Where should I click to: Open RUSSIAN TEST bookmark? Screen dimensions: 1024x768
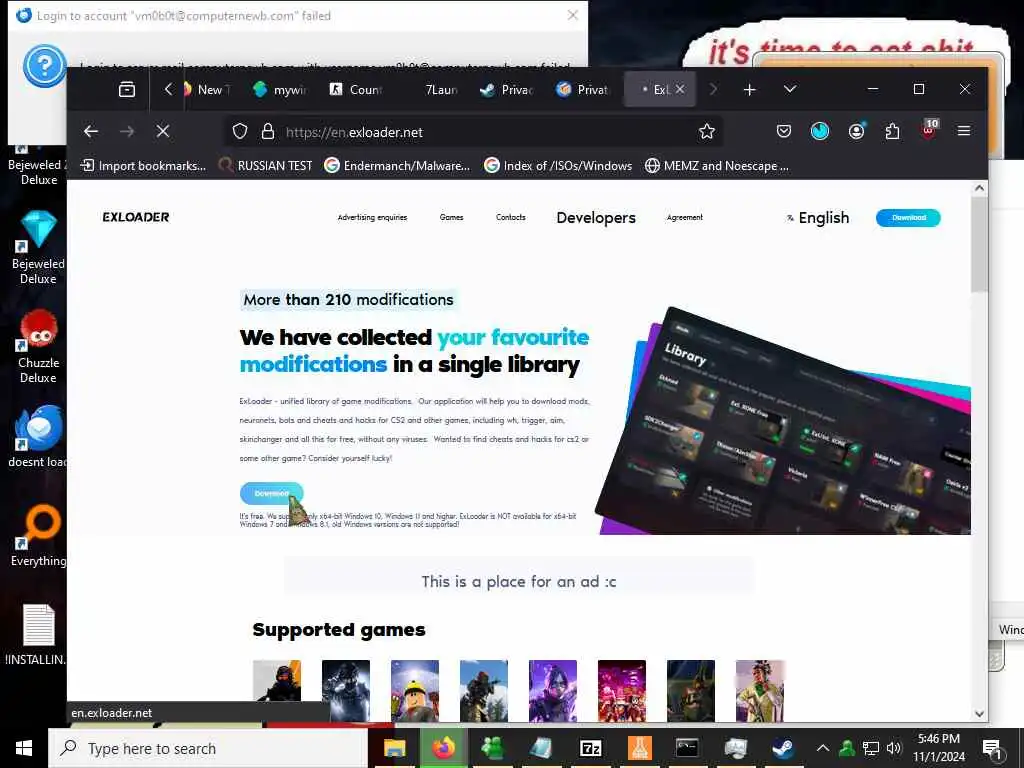click(x=265, y=166)
